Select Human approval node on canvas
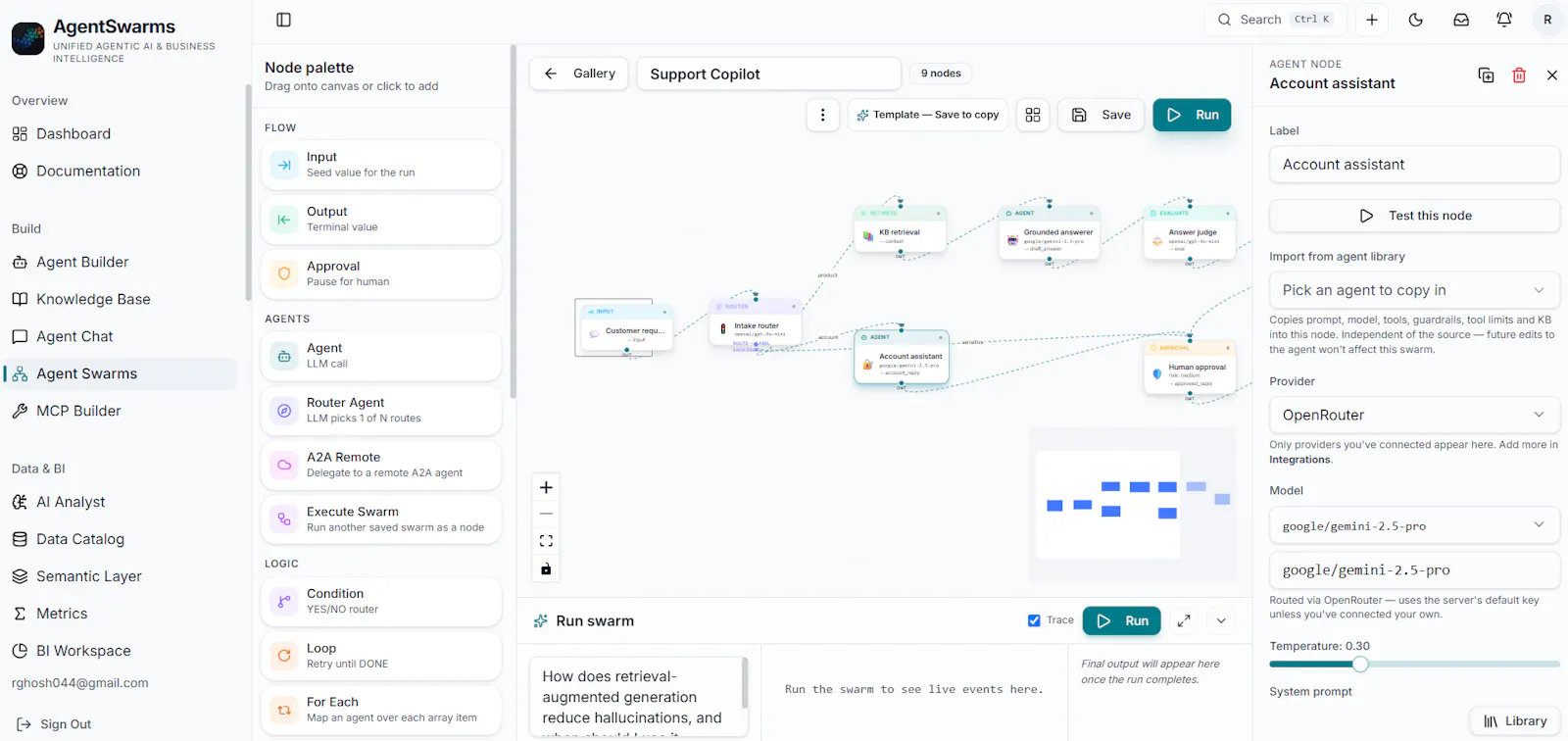Screen dimensions: 1568x741 [1189, 368]
